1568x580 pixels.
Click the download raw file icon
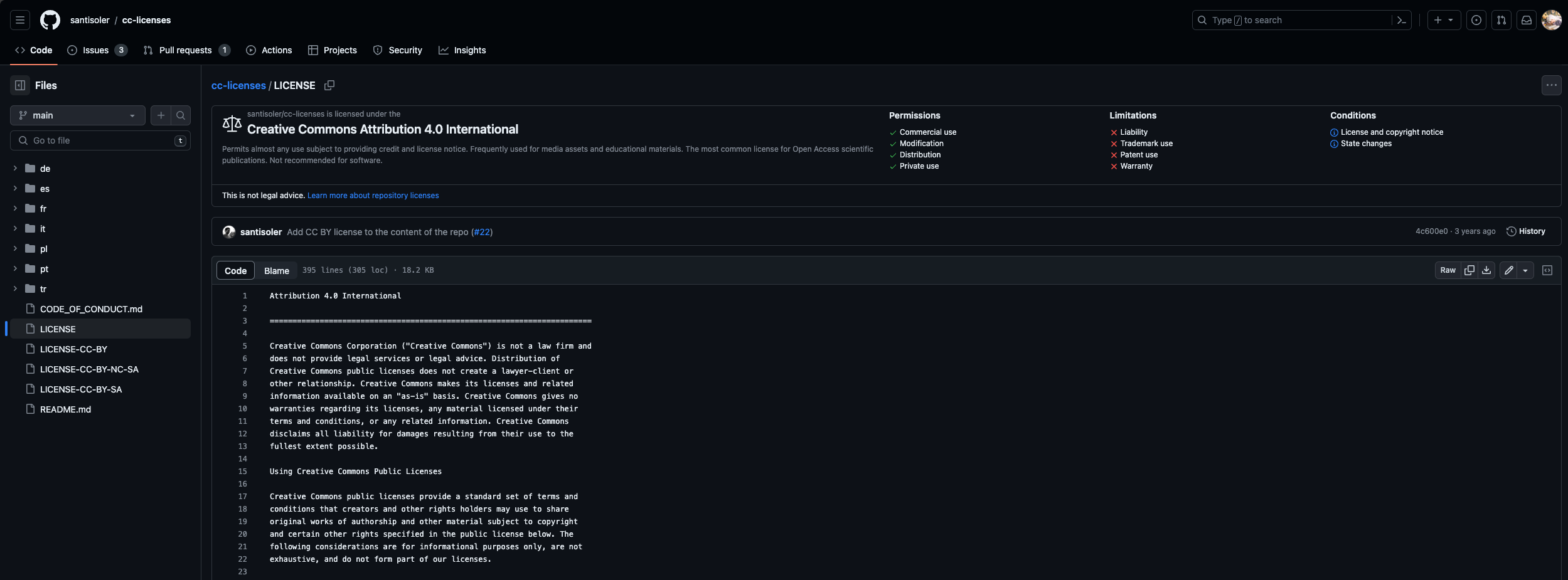(1486, 270)
